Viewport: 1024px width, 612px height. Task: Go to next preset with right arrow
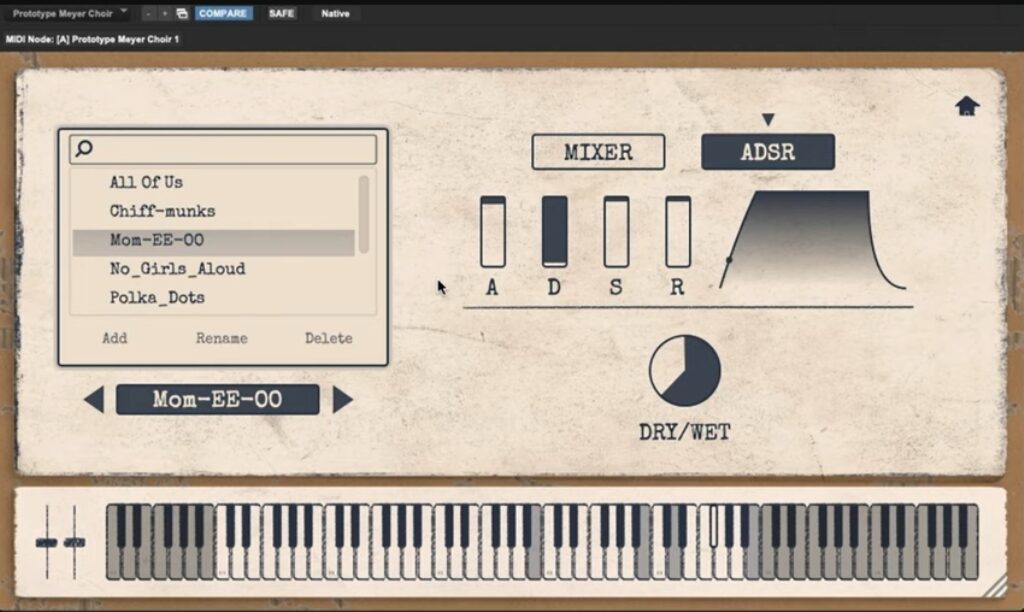click(342, 399)
